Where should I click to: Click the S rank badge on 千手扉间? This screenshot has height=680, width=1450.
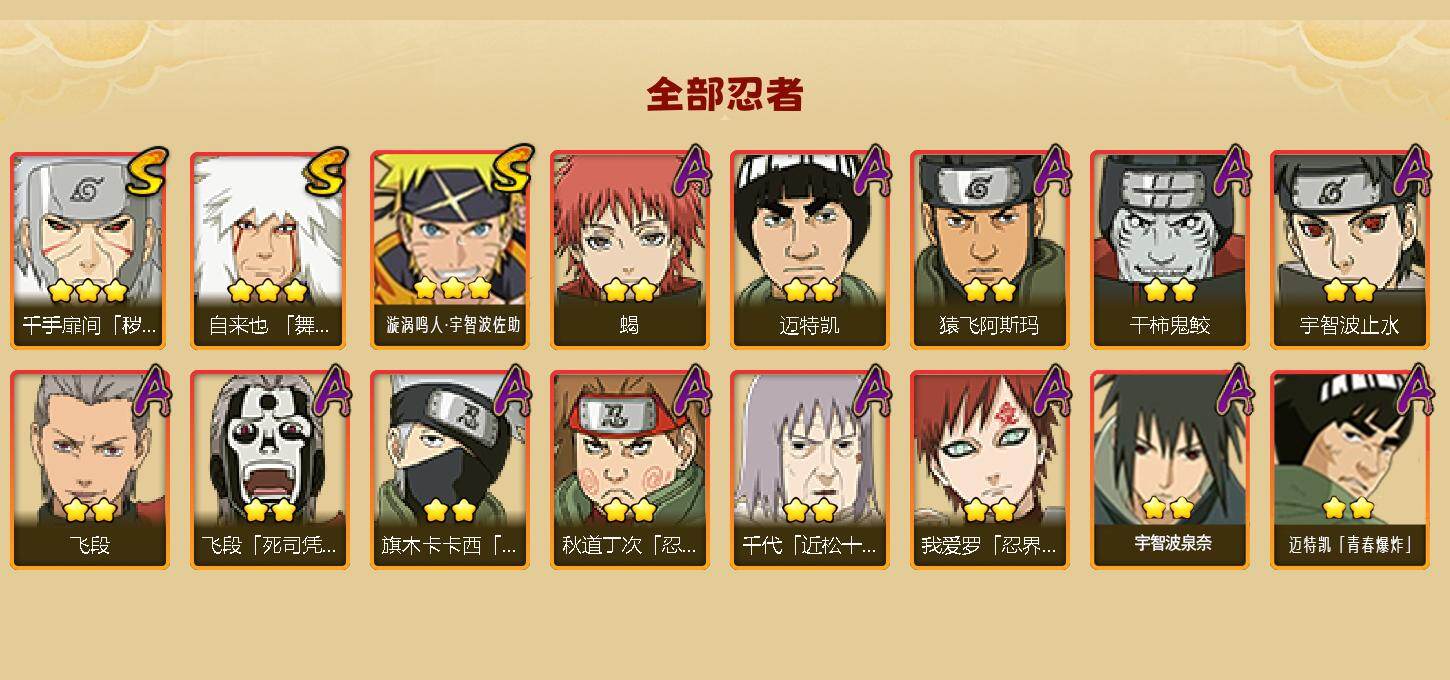click(146, 172)
